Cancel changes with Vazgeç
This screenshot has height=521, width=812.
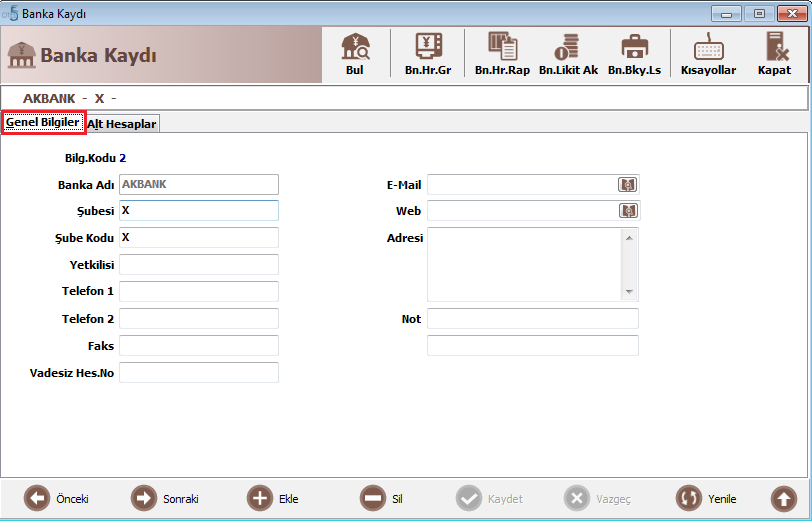click(598, 499)
